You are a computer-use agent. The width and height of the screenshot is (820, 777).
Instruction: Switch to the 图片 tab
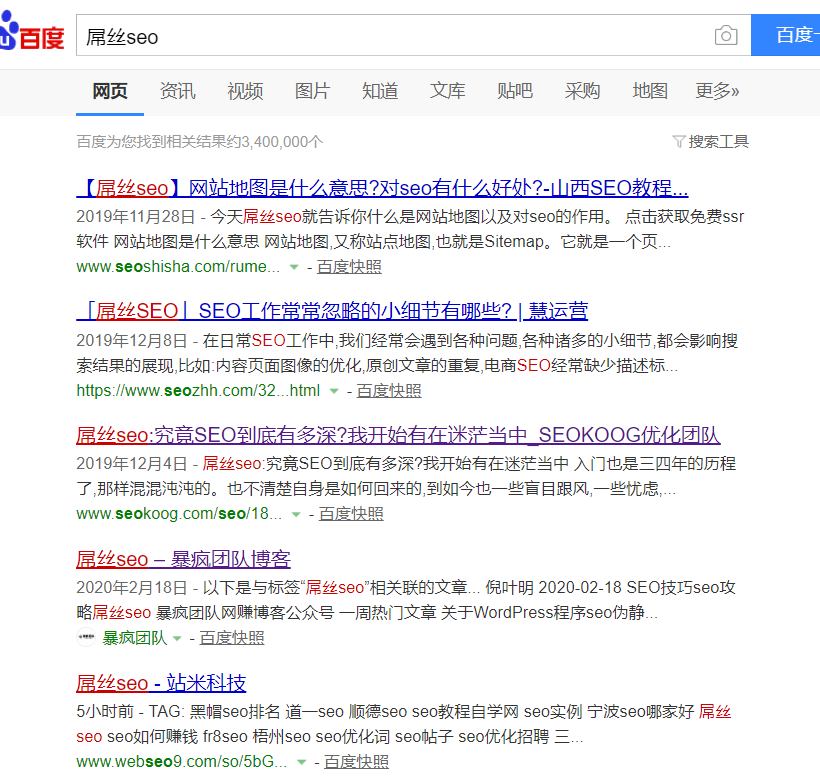(x=313, y=90)
